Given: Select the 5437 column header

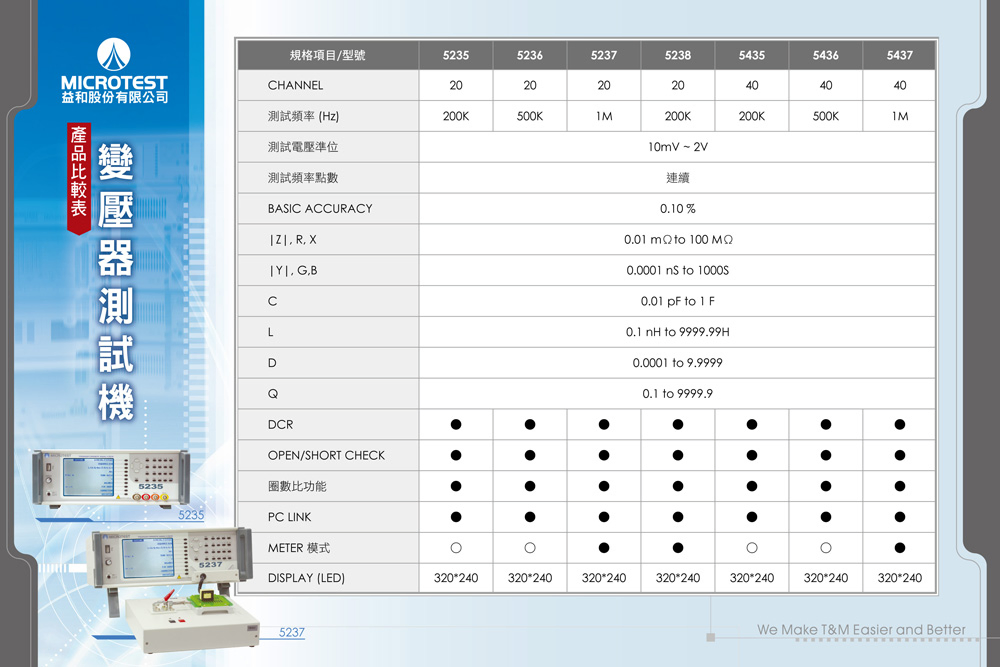Looking at the screenshot, I should point(899,55).
